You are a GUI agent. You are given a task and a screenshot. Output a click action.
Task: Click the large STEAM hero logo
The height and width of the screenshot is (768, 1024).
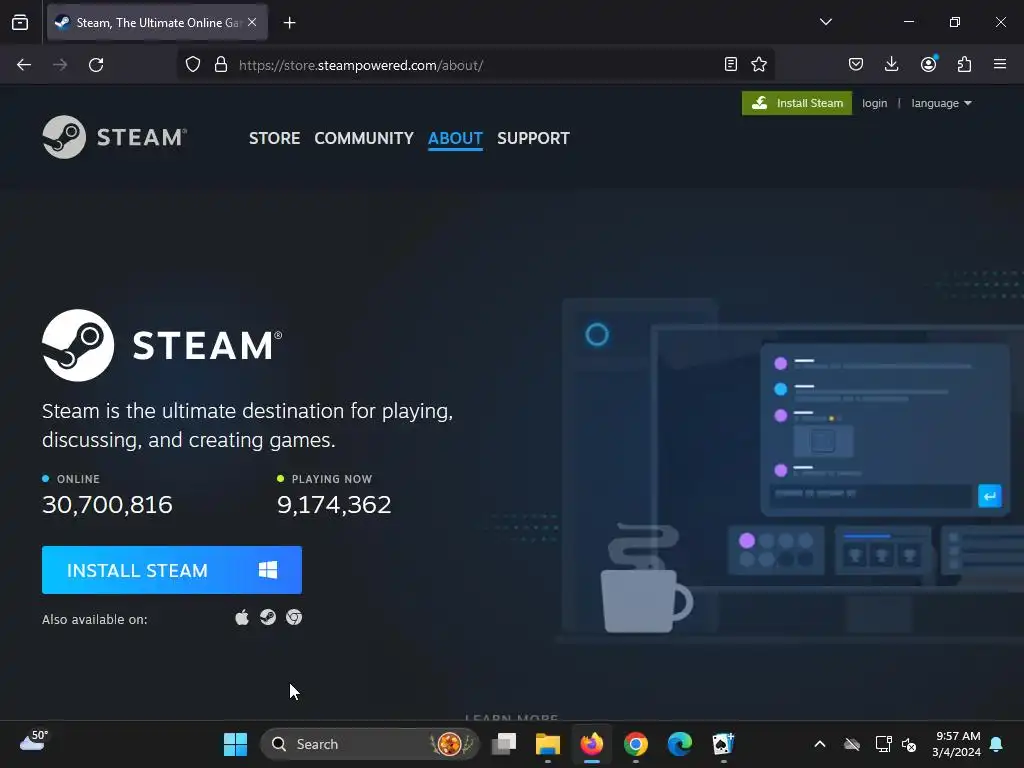pyautogui.click(x=162, y=345)
